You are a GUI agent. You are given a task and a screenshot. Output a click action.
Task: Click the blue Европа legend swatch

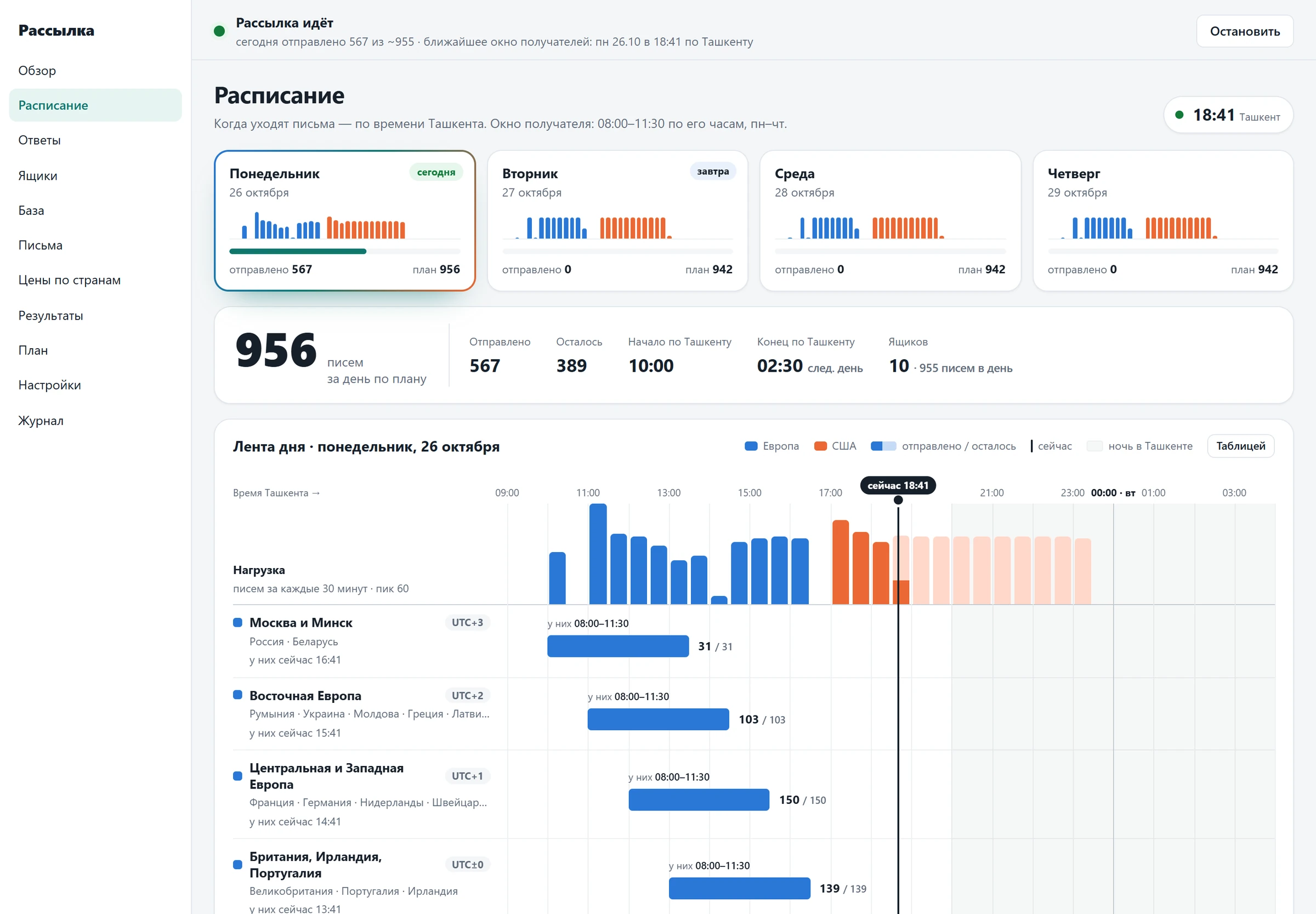751,446
